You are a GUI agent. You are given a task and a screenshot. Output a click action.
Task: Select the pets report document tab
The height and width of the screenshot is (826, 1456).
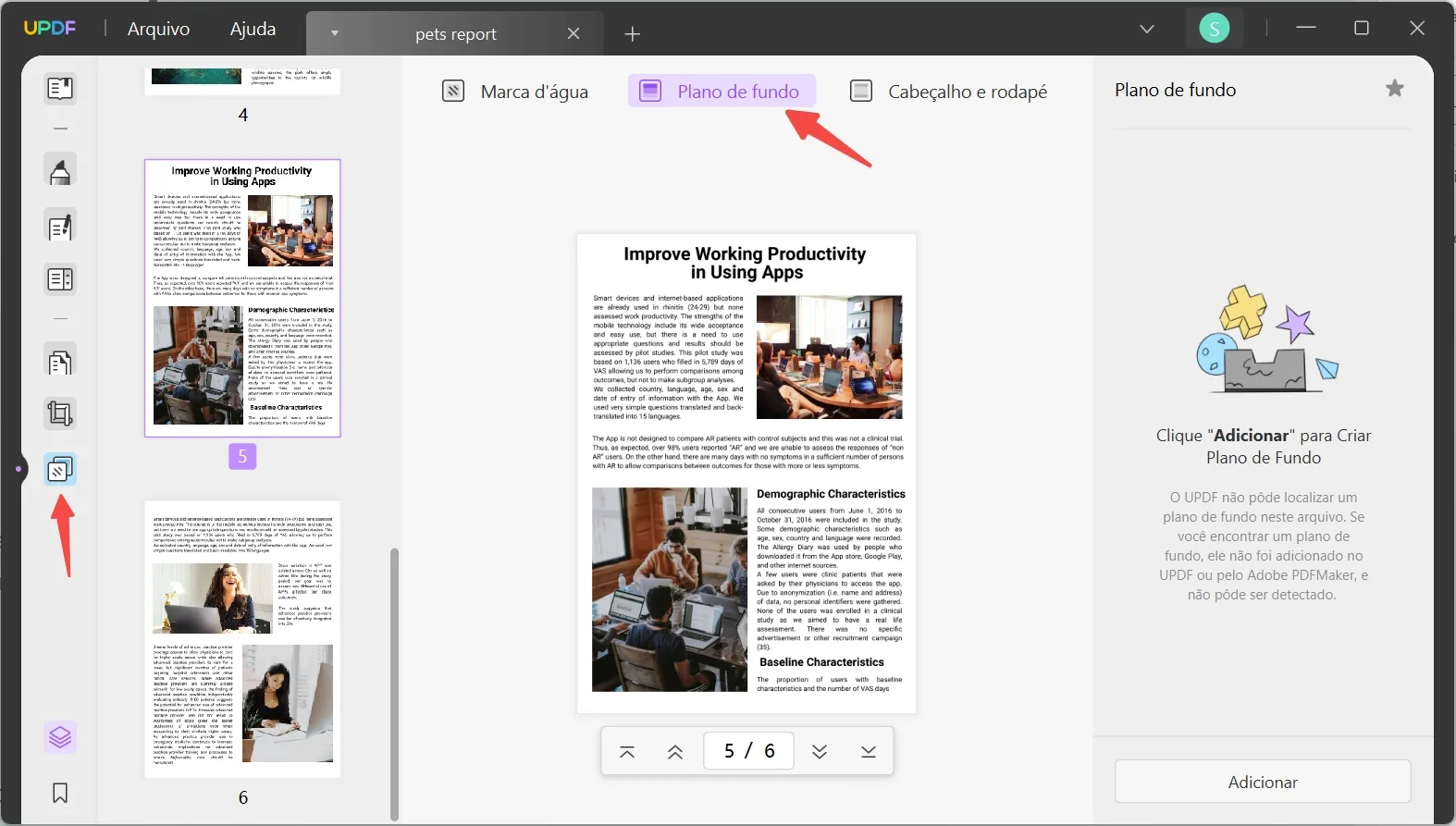tap(455, 34)
